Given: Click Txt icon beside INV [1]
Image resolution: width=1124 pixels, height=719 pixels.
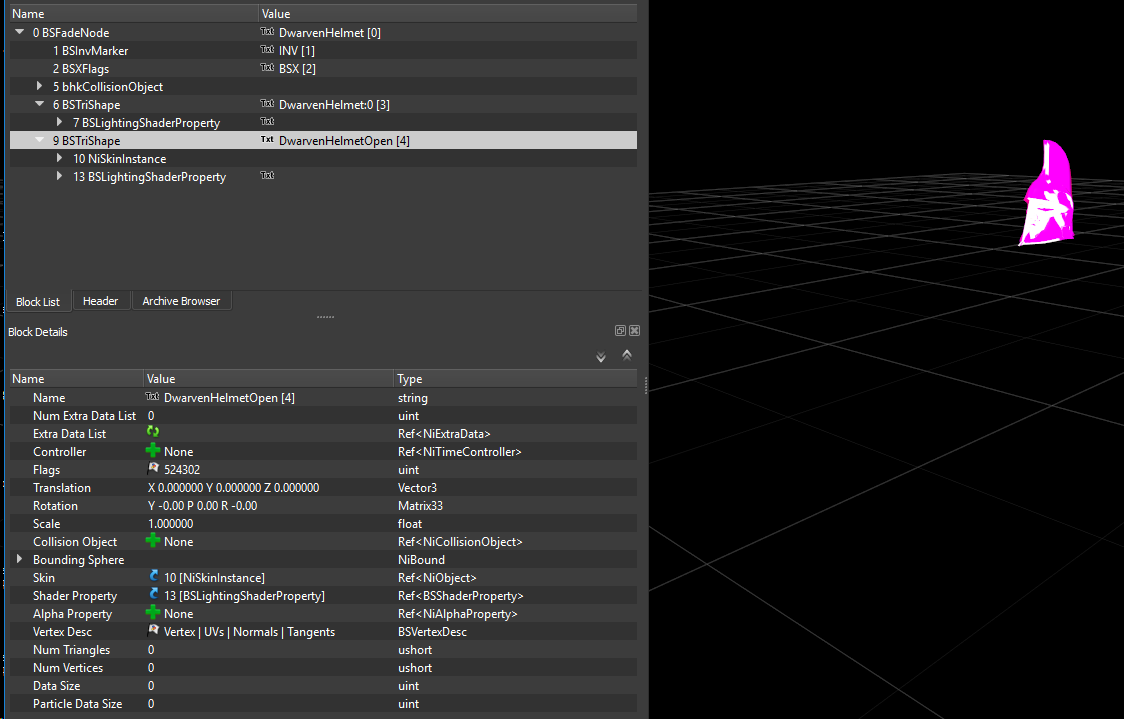Looking at the screenshot, I should tap(267, 49).
